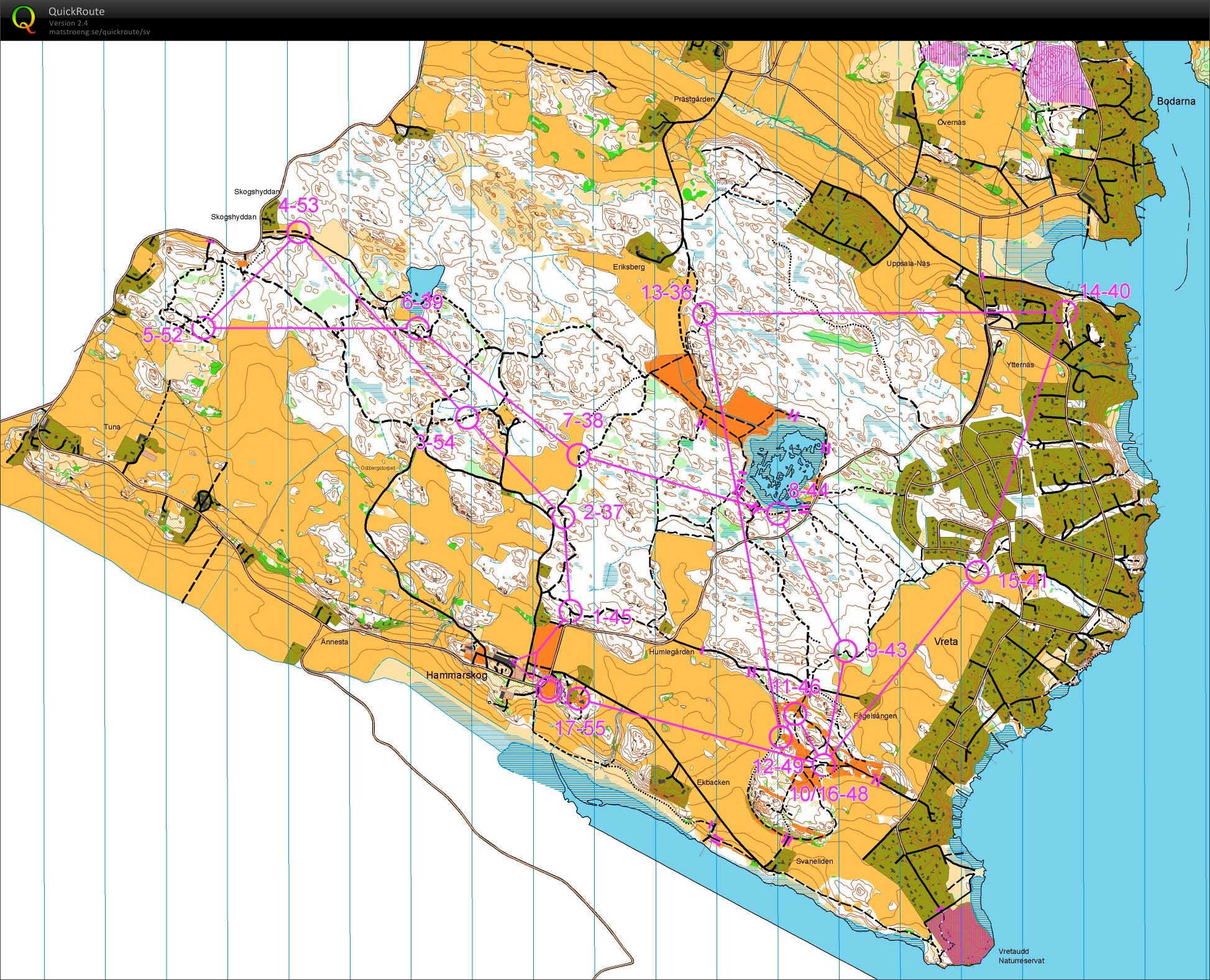Viewport: 1210px width, 980px height.
Task: Click the 'Eriksberg' place name
Action: [629, 267]
